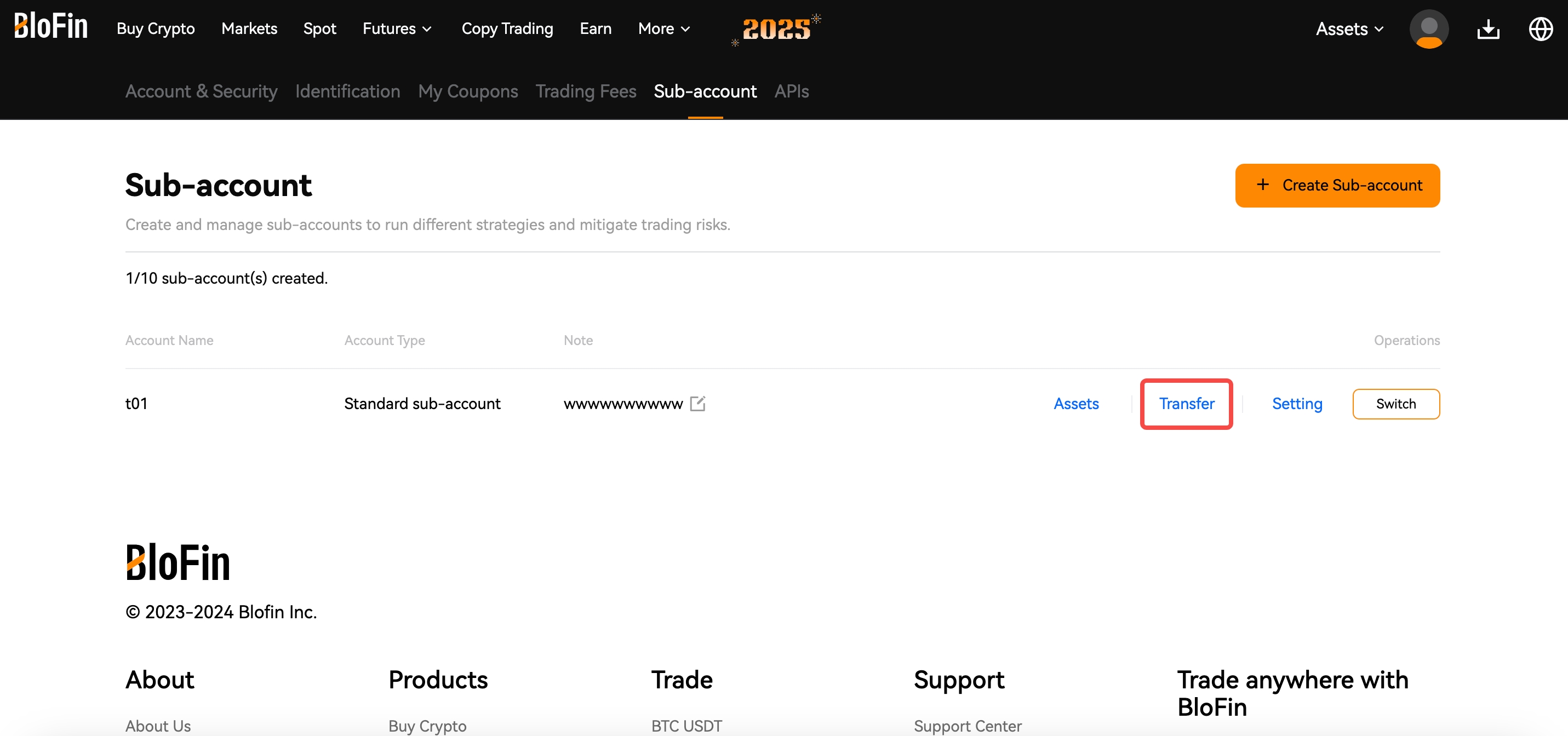This screenshot has width=1568, height=736.
Task: Open the About Us footer link
Action: (x=158, y=726)
